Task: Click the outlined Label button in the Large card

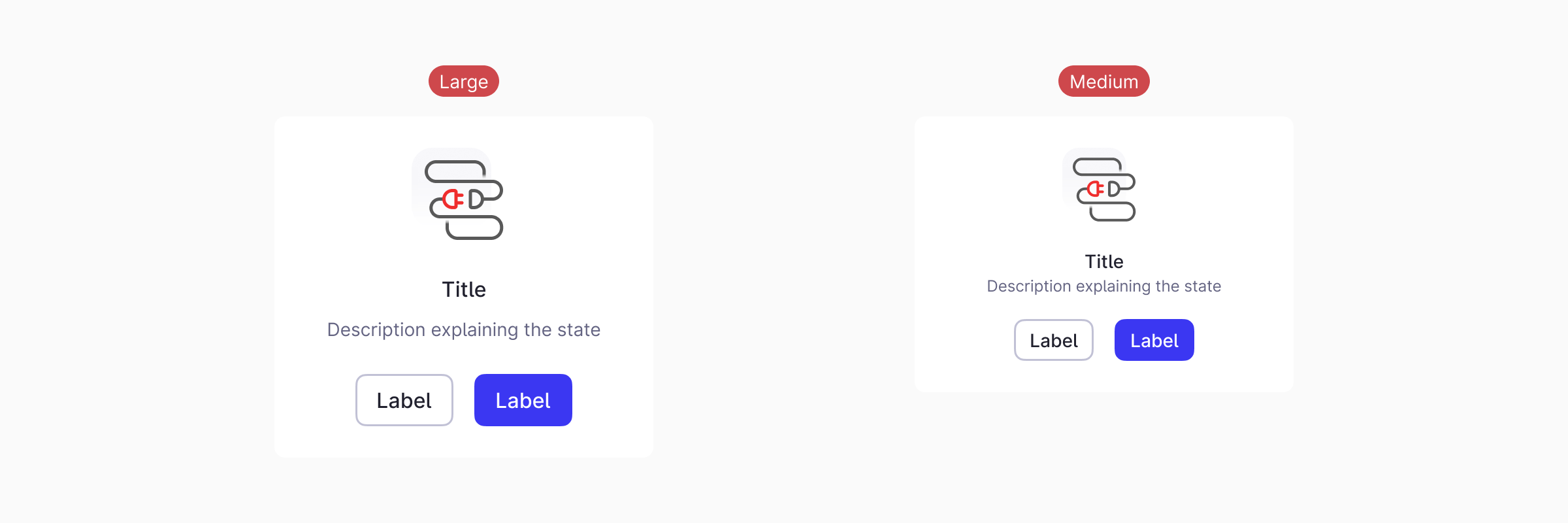Action: 404,400
